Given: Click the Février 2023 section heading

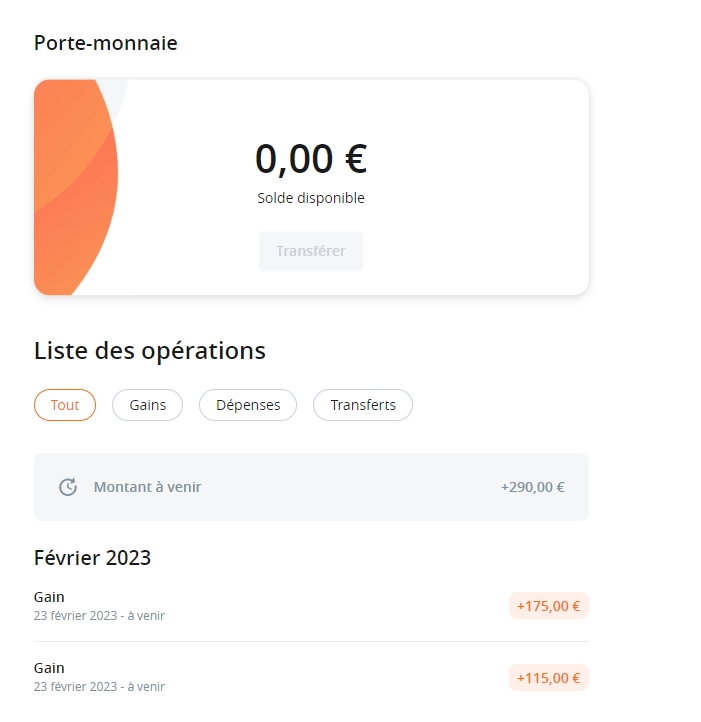Looking at the screenshot, I should pos(92,557).
